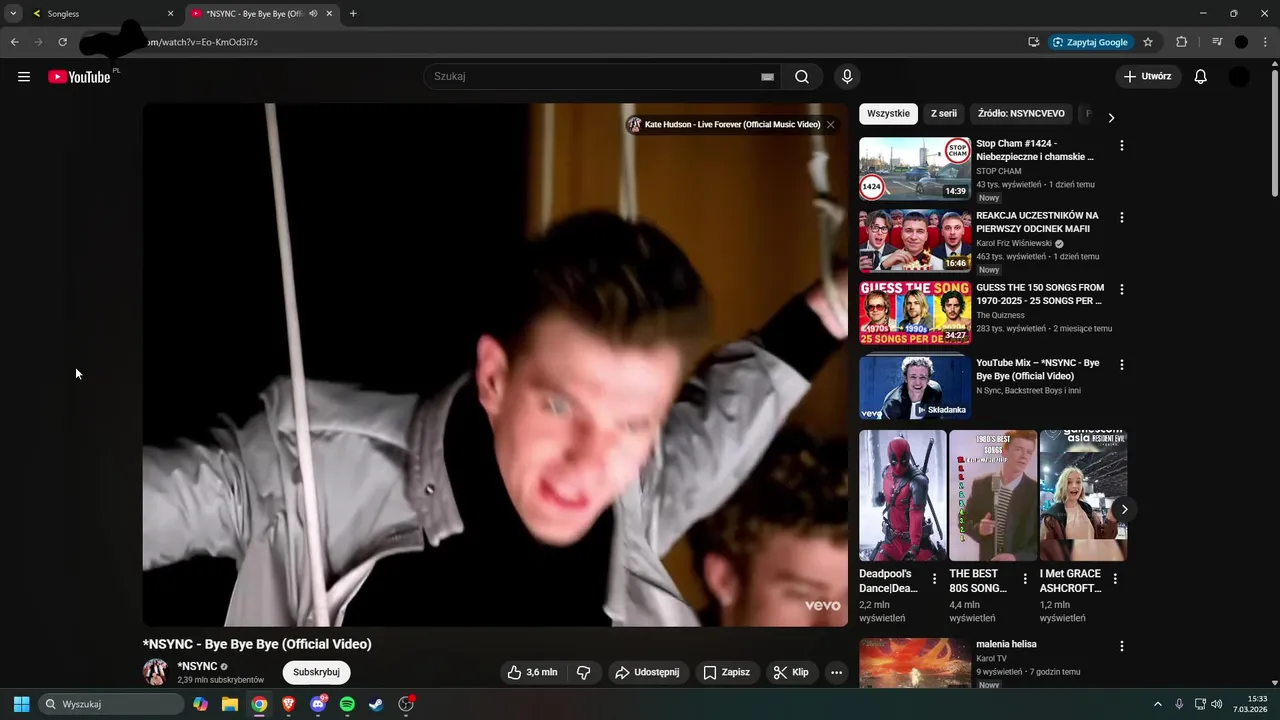The height and width of the screenshot is (720, 1280).
Task: Open the notifications bell
Action: click(x=1201, y=77)
